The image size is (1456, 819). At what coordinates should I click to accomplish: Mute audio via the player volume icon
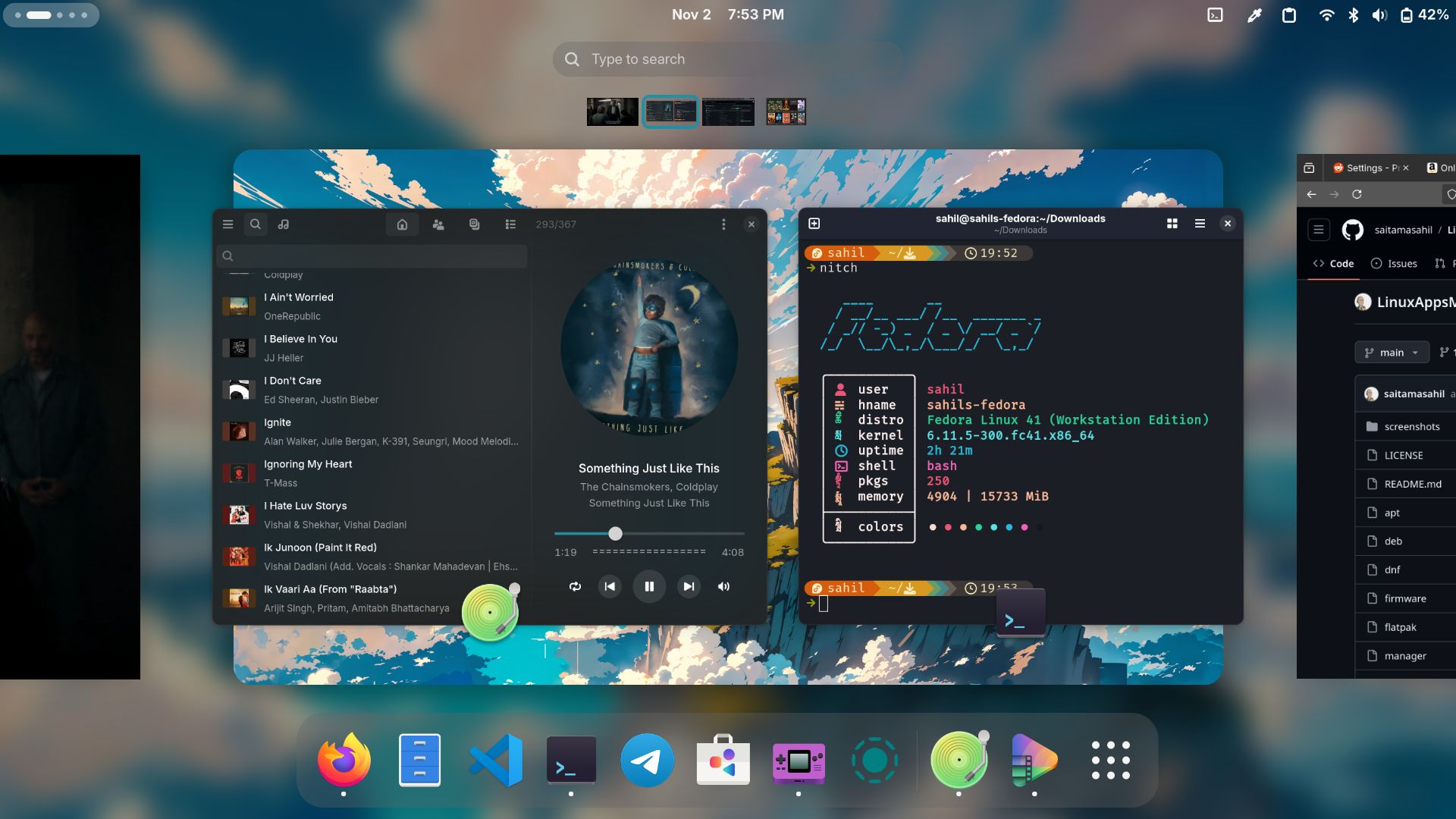[723, 586]
